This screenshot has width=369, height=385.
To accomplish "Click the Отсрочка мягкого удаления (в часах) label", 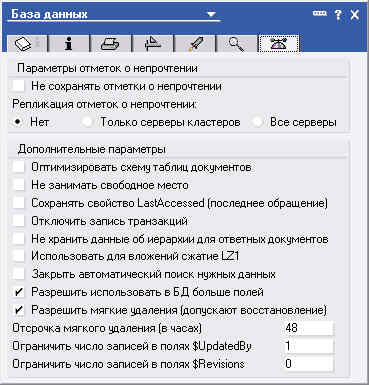I will click(x=107, y=328).
